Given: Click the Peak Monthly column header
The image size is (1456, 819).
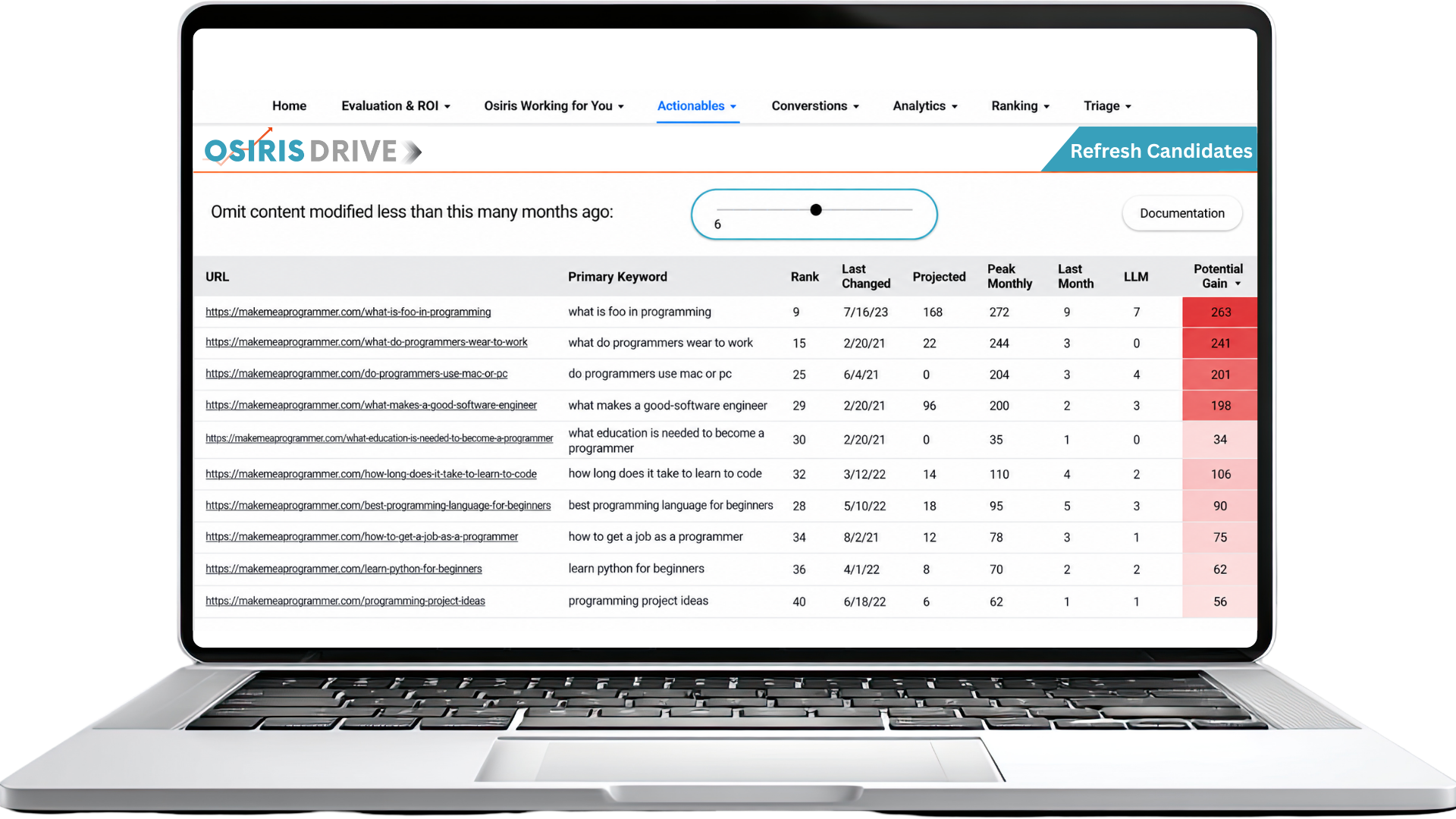Looking at the screenshot, I should point(1009,276).
